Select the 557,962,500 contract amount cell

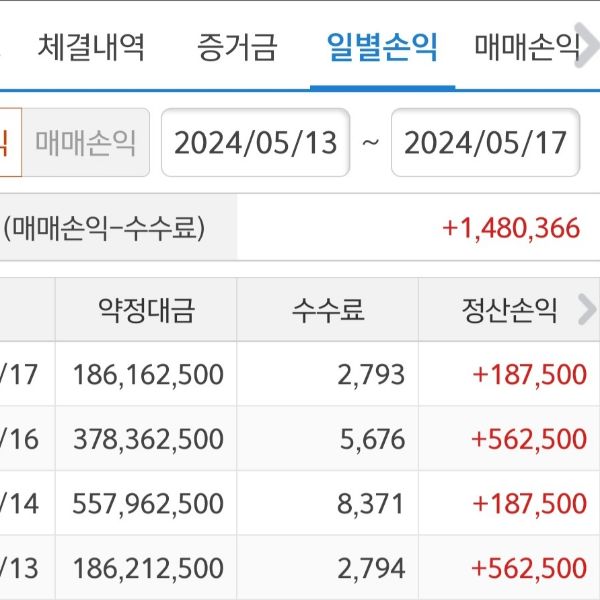[x=147, y=504]
